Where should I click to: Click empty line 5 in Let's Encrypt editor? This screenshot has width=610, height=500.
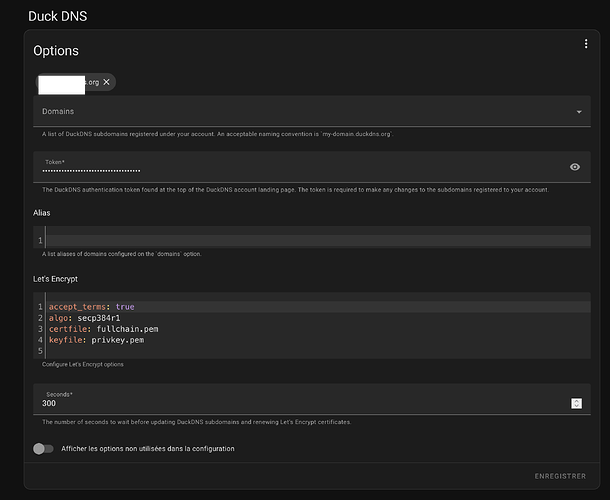click(x=318, y=351)
